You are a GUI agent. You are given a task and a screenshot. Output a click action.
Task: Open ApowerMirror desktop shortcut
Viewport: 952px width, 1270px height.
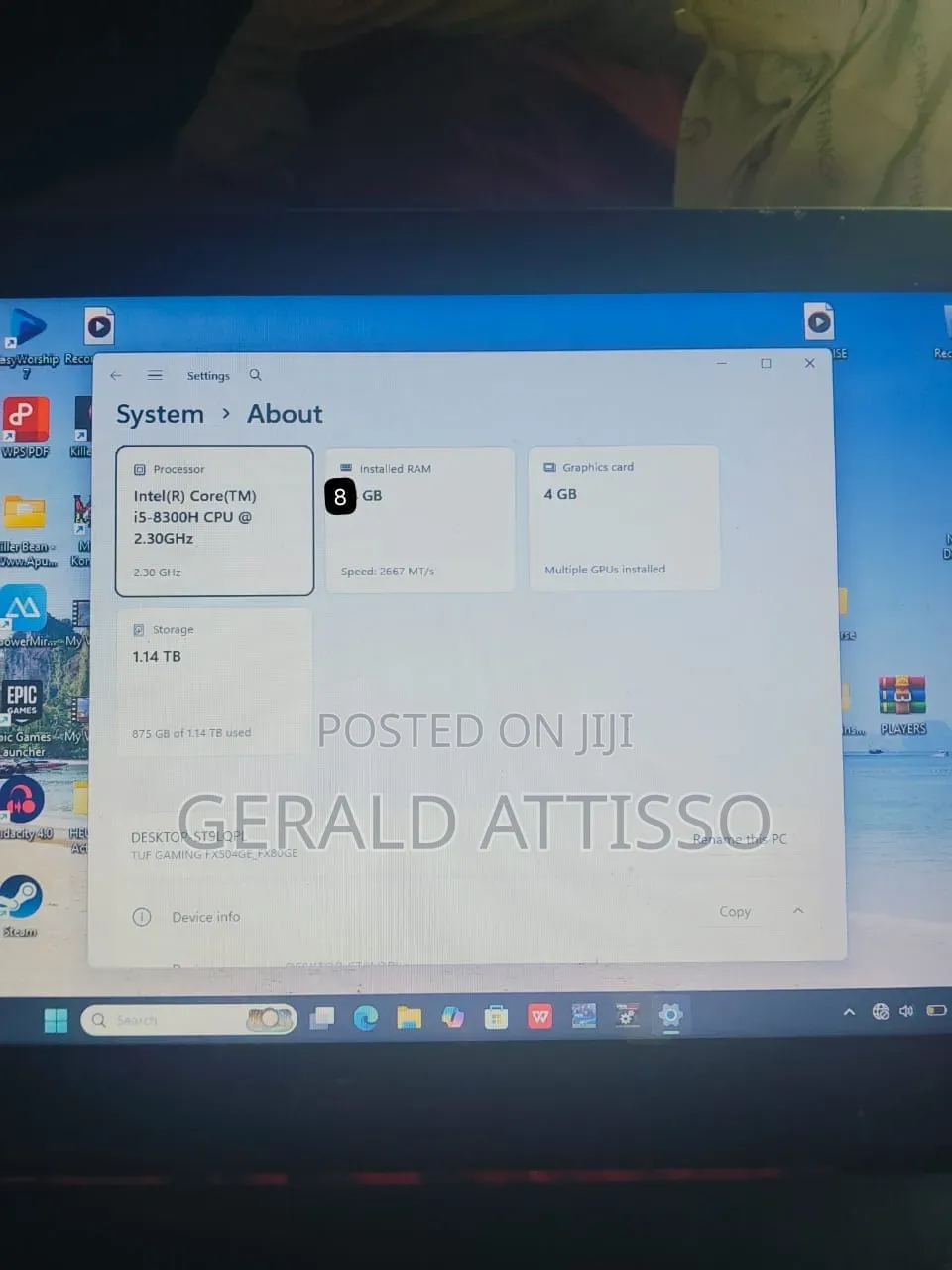coord(26,617)
